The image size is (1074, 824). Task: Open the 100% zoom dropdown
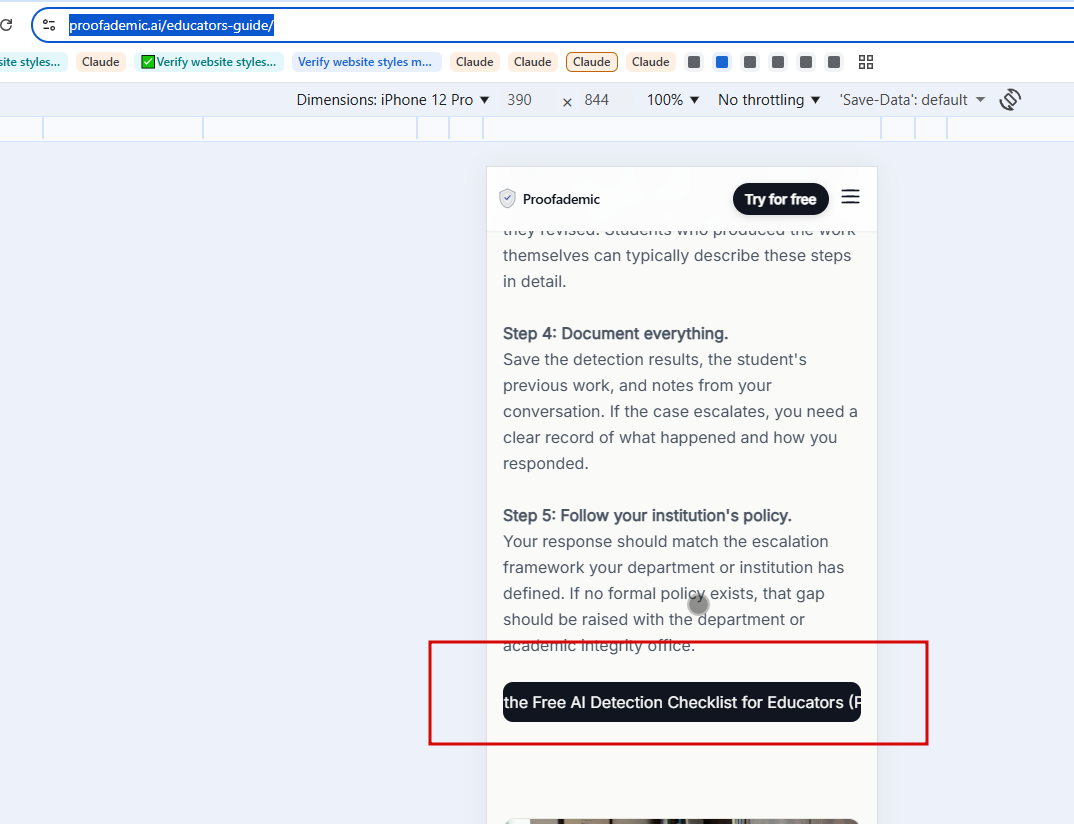[673, 100]
